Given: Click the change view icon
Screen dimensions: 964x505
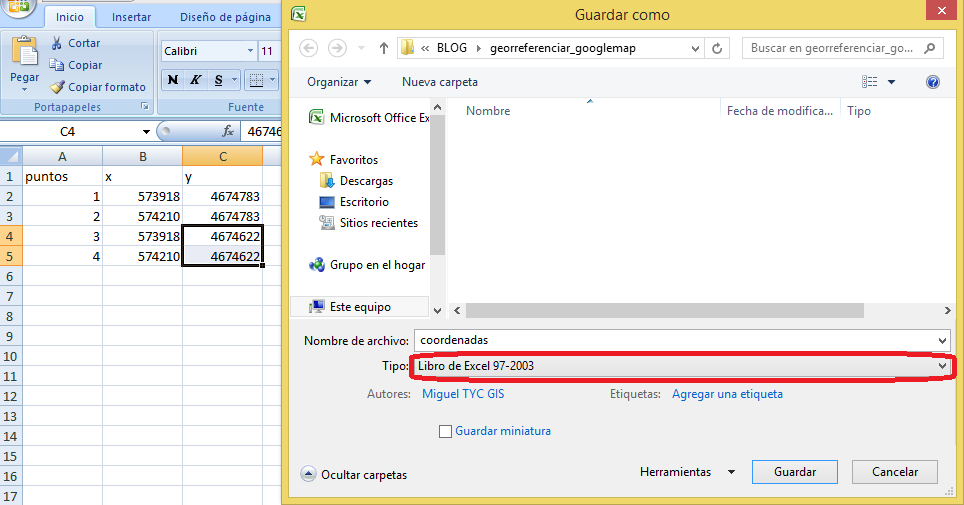Looking at the screenshot, I should point(869,82).
